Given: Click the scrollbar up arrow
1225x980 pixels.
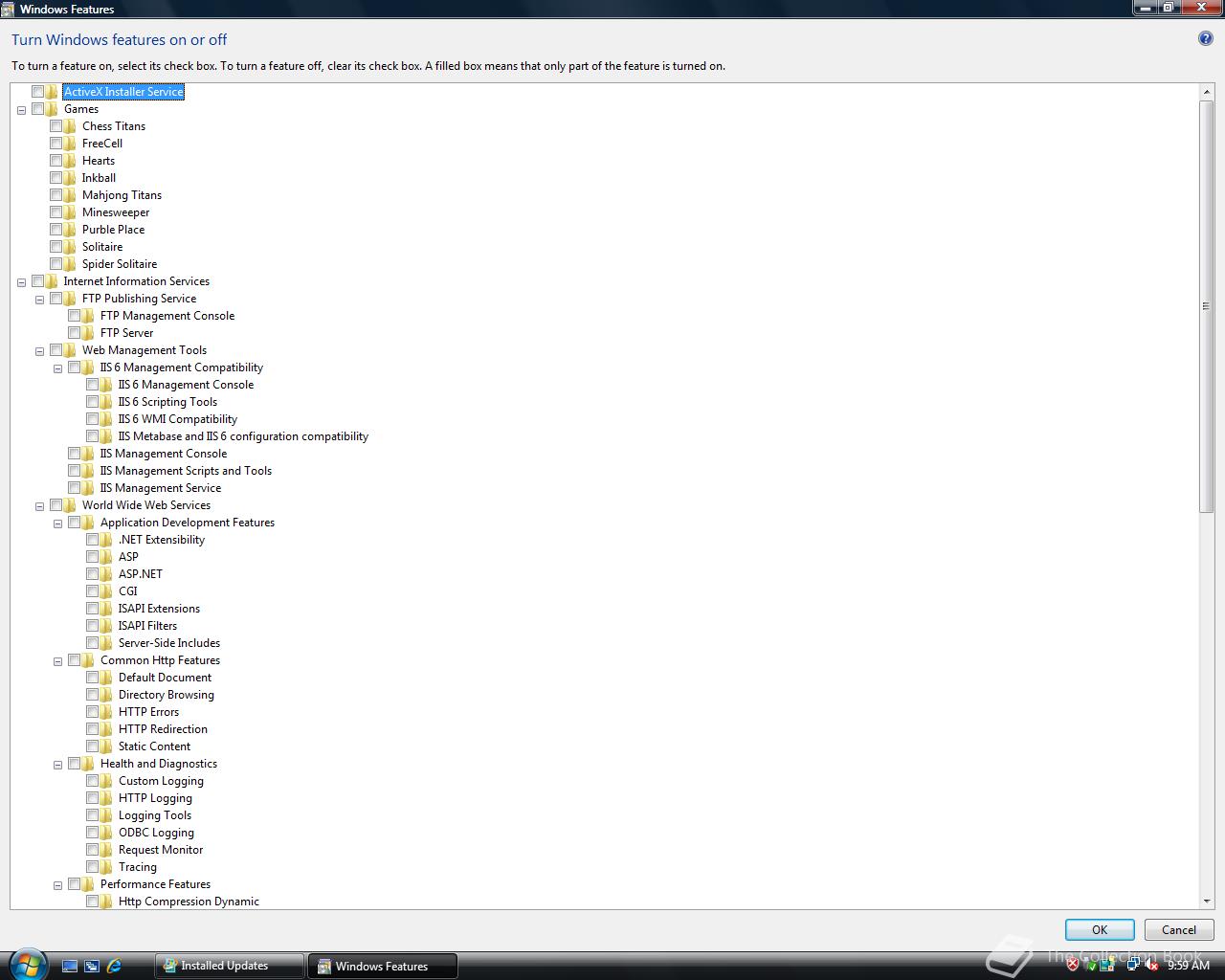Looking at the screenshot, I should coord(1206,91).
